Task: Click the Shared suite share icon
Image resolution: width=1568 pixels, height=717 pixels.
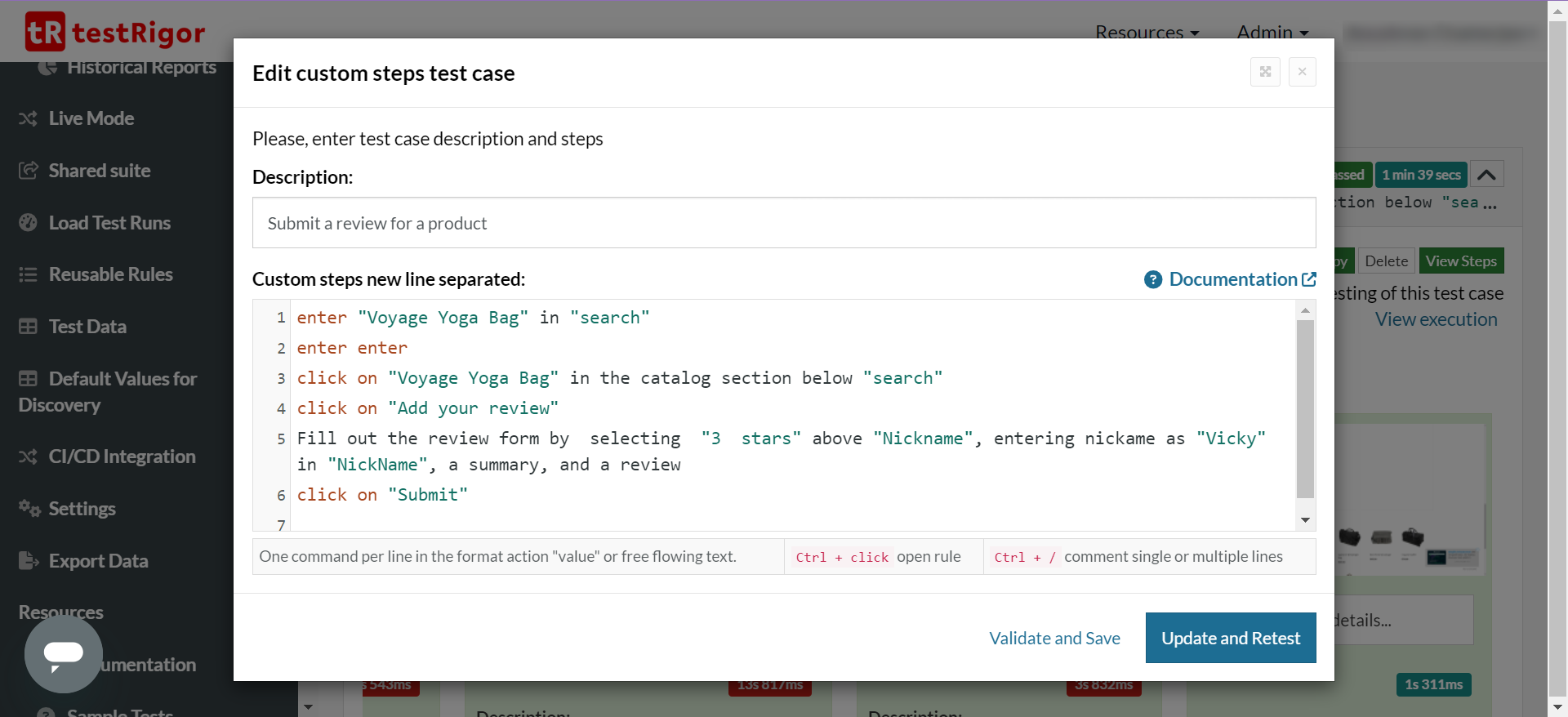Action: tap(28, 171)
